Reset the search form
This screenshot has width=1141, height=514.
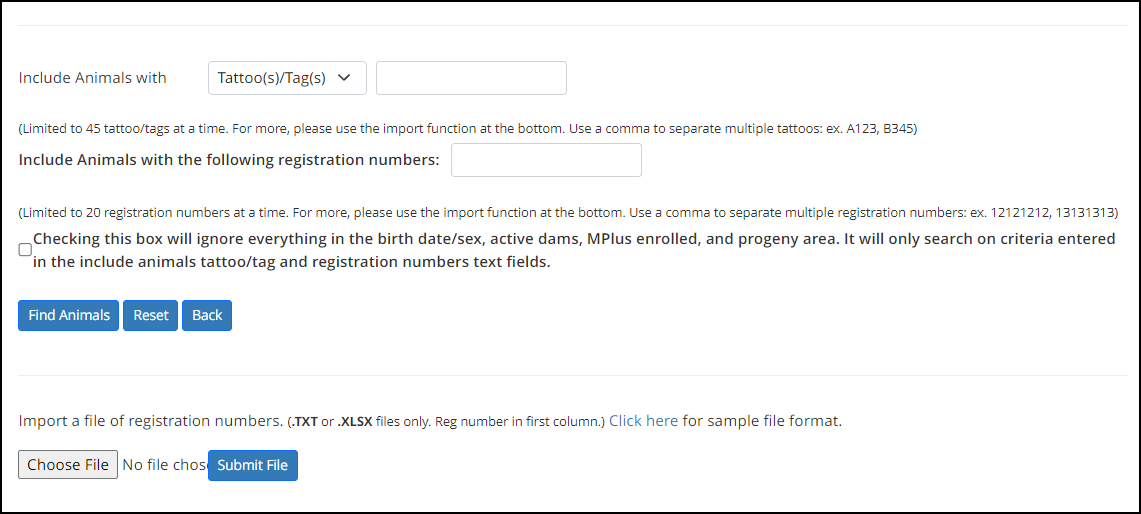(151, 315)
